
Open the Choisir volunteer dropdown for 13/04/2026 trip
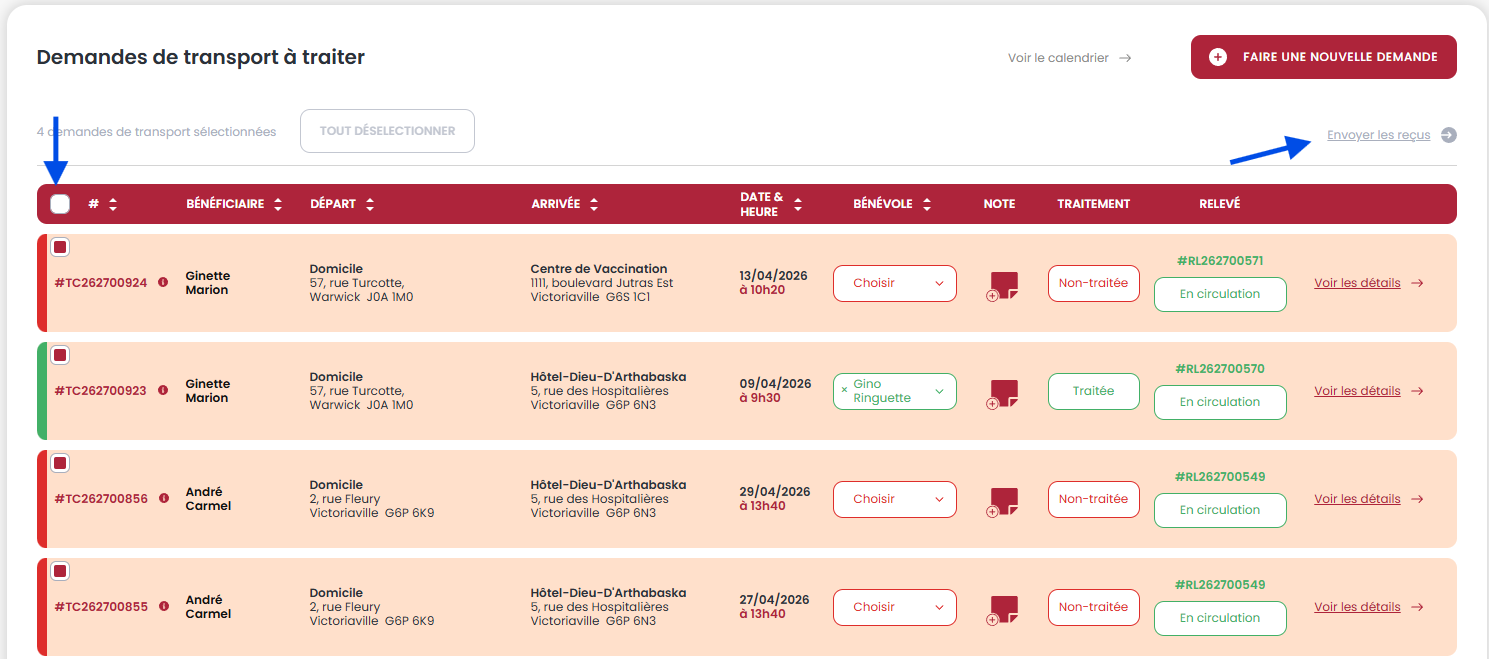tap(894, 283)
